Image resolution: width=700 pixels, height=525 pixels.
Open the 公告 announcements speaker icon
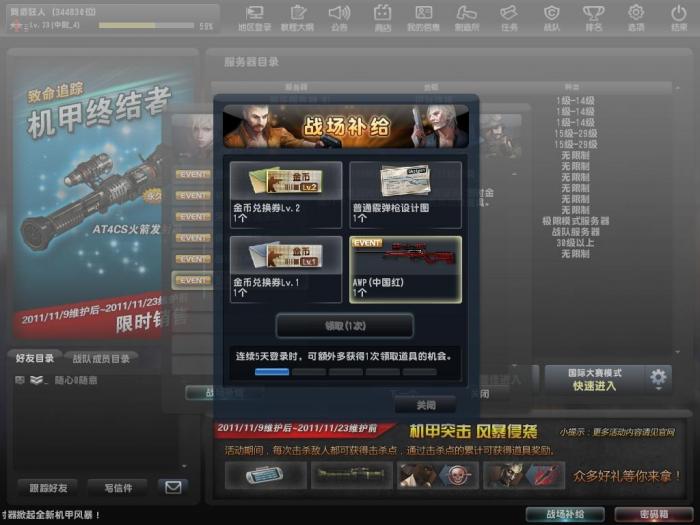click(x=339, y=18)
